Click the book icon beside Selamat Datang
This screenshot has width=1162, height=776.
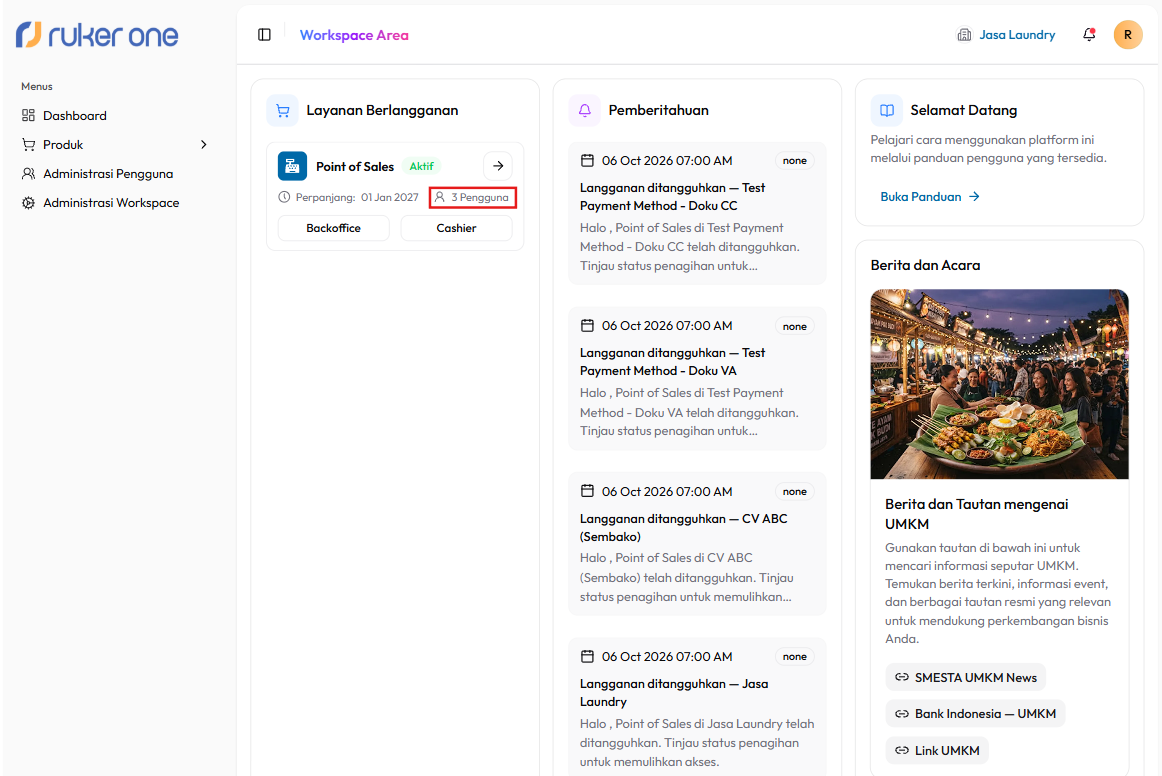(x=886, y=110)
